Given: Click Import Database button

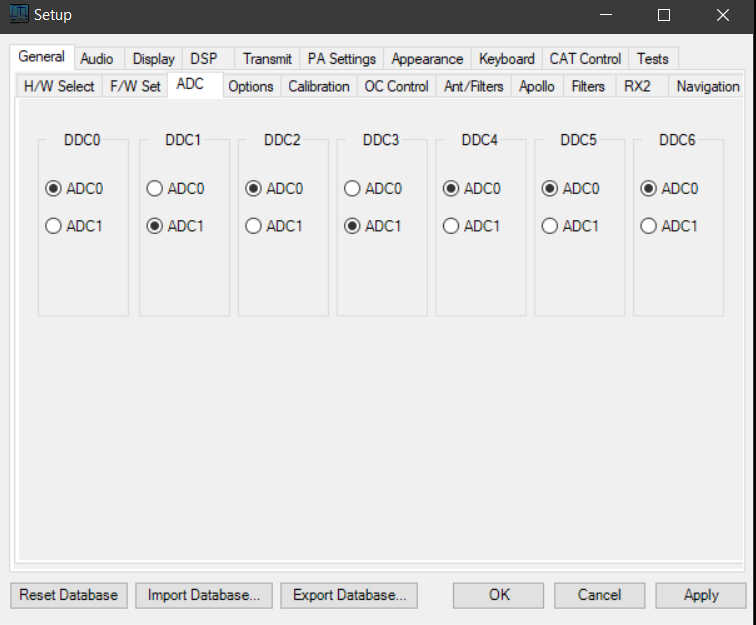Looking at the screenshot, I should coord(204,595).
